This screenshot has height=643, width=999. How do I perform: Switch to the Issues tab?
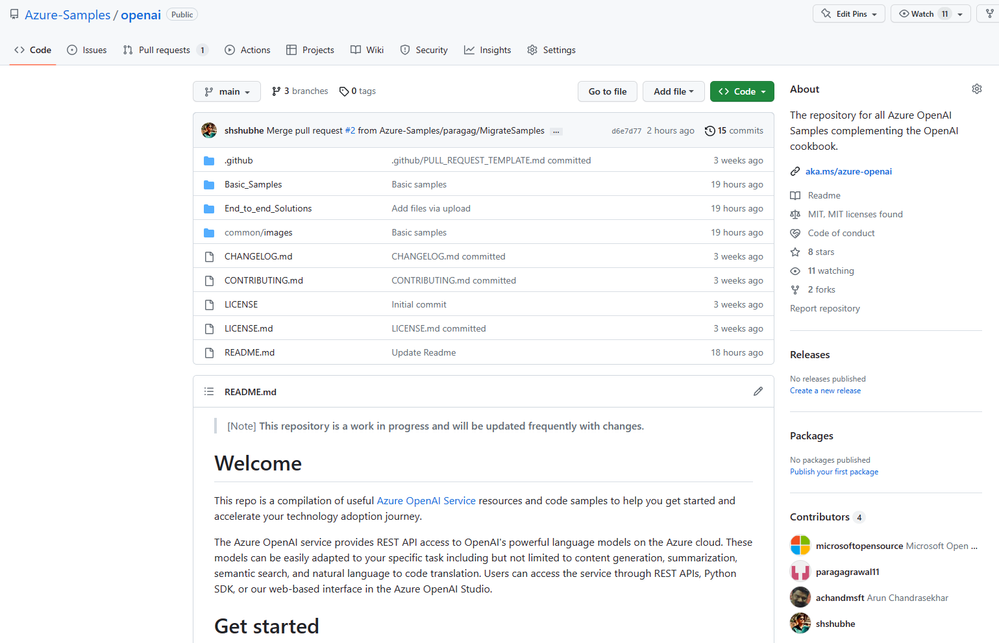pyautogui.click(x=87, y=50)
